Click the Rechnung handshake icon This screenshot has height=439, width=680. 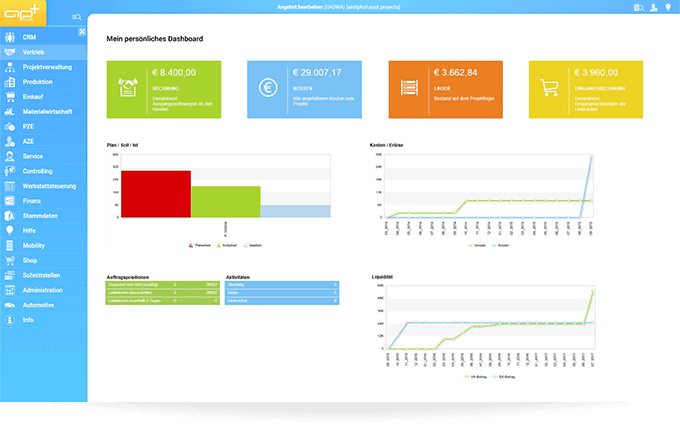pyautogui.click(x=127, y=87)
